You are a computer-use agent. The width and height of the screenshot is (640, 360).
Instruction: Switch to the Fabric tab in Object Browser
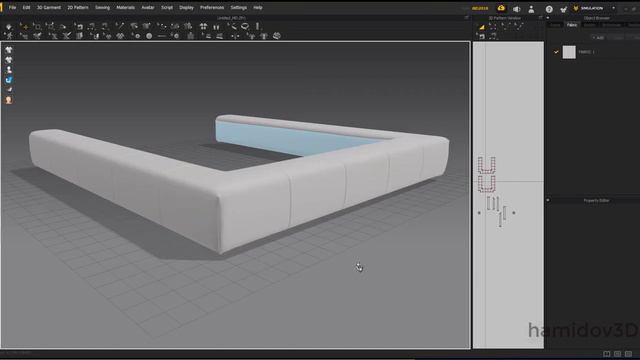[572, 25]
